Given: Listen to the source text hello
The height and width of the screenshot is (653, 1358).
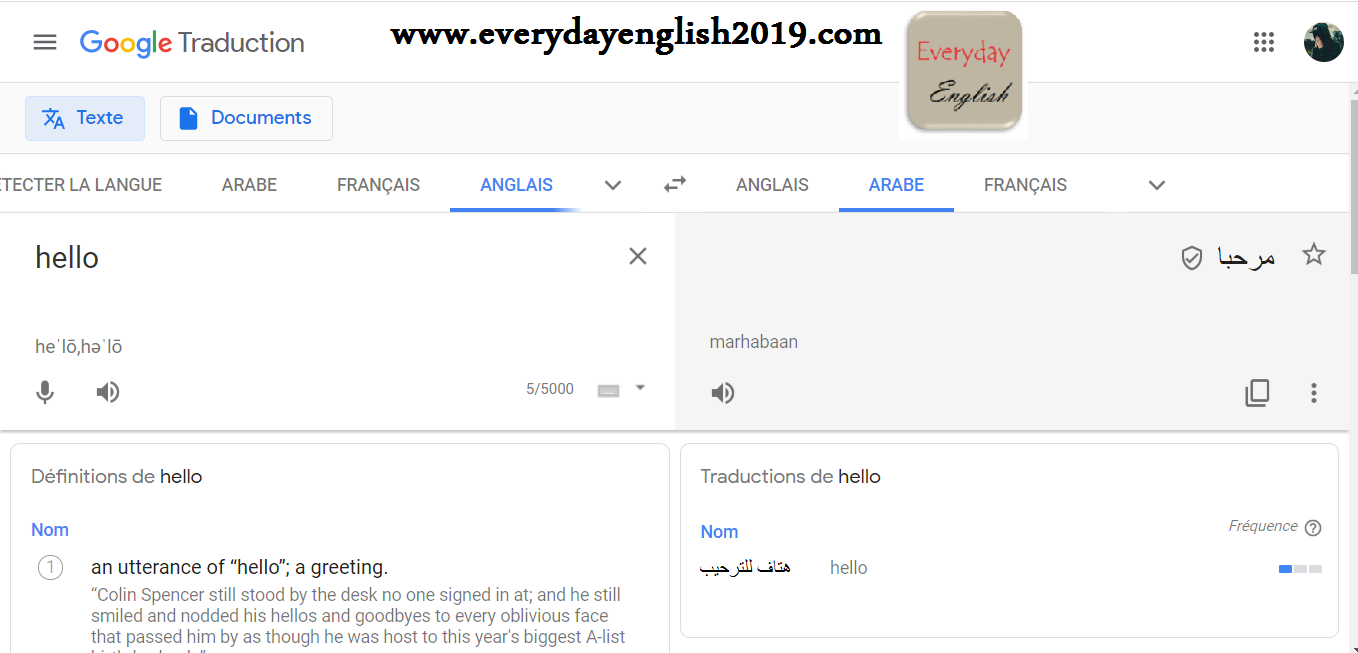Looking at the screenshot, I should pos(108,392).
